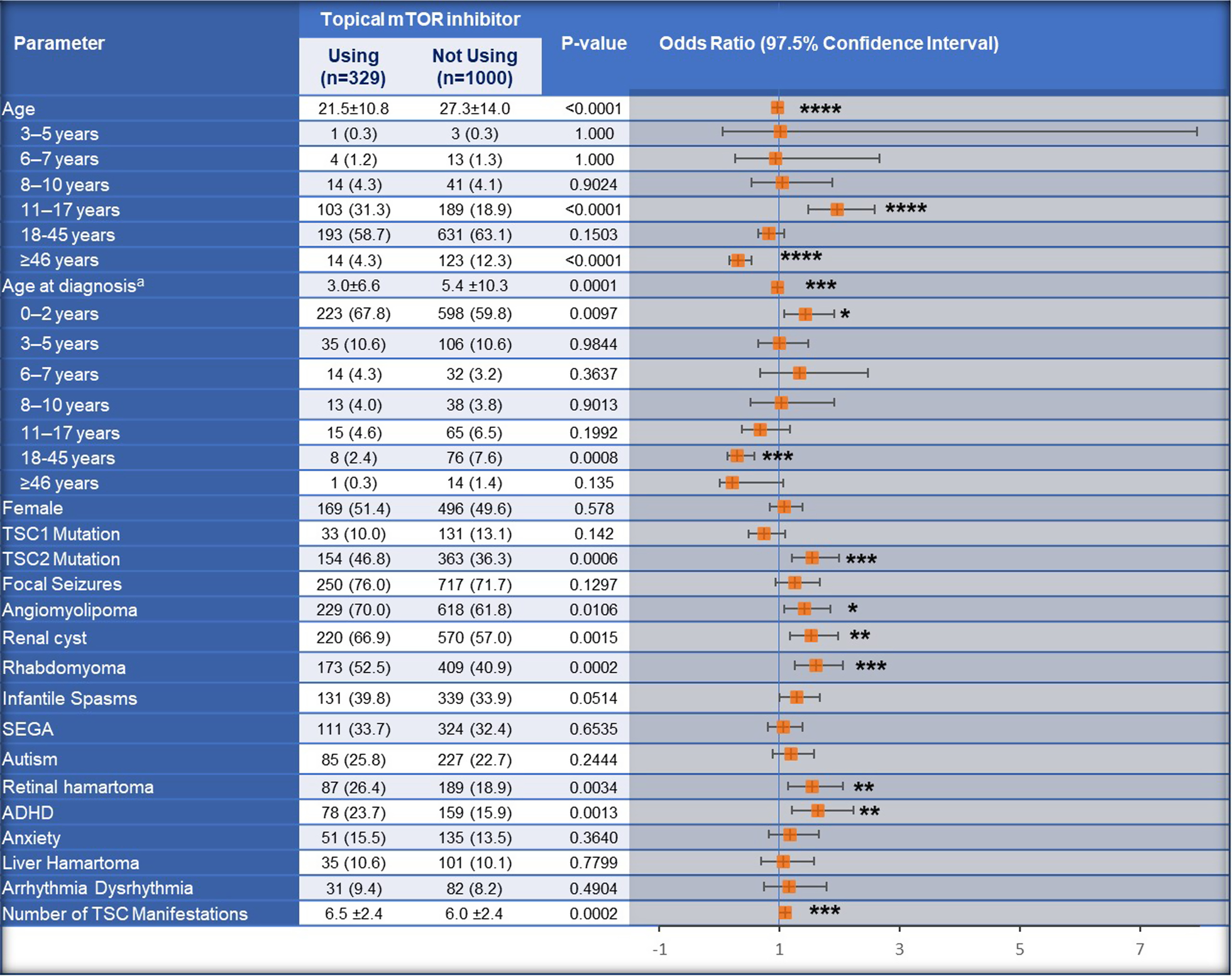
Task: Click the p-value '0.0006'
Action: tap(593, 559)
